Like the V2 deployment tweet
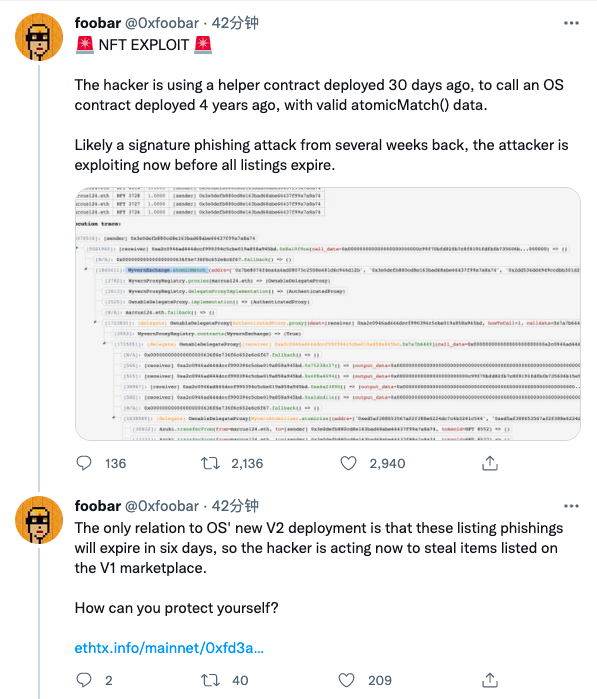Image resolution: width=597 pixels, height=699 pixels. [347, 680]
